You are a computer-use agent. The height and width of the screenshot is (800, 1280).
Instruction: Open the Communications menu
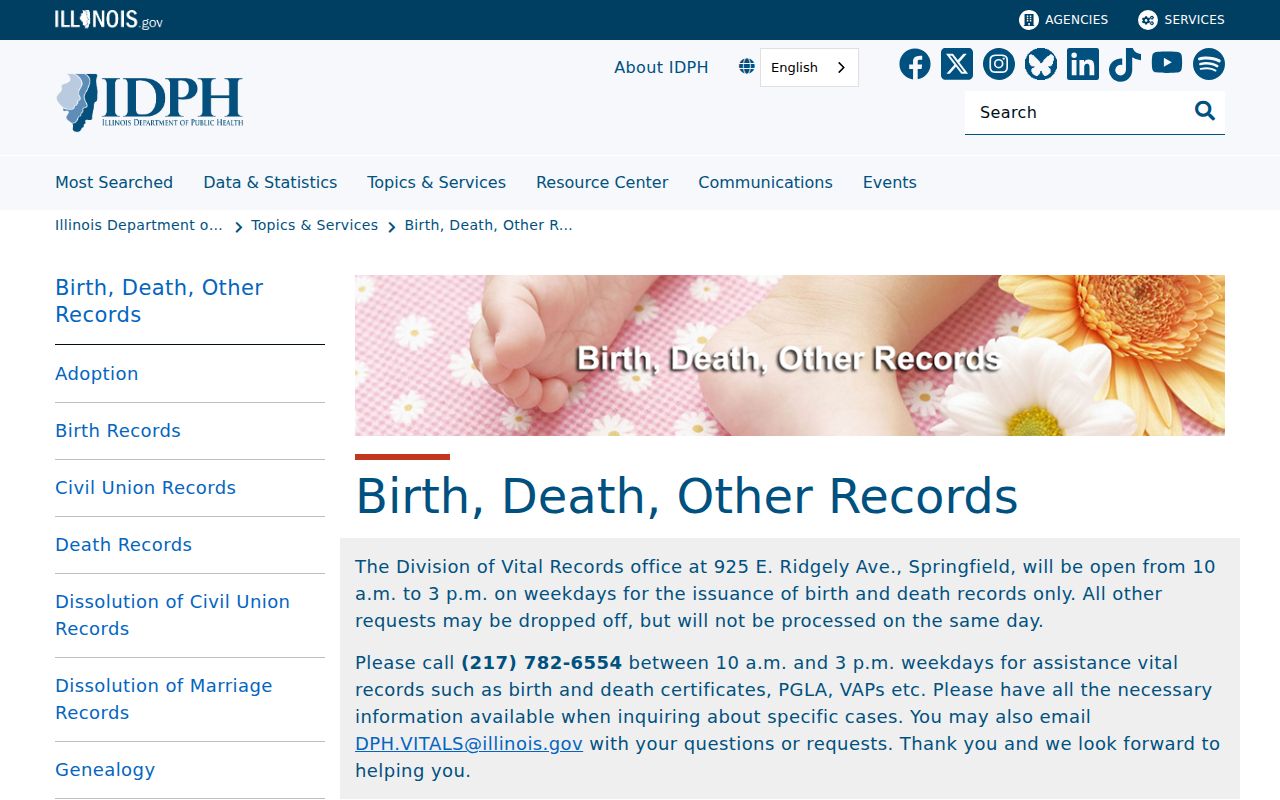[765, 182]
